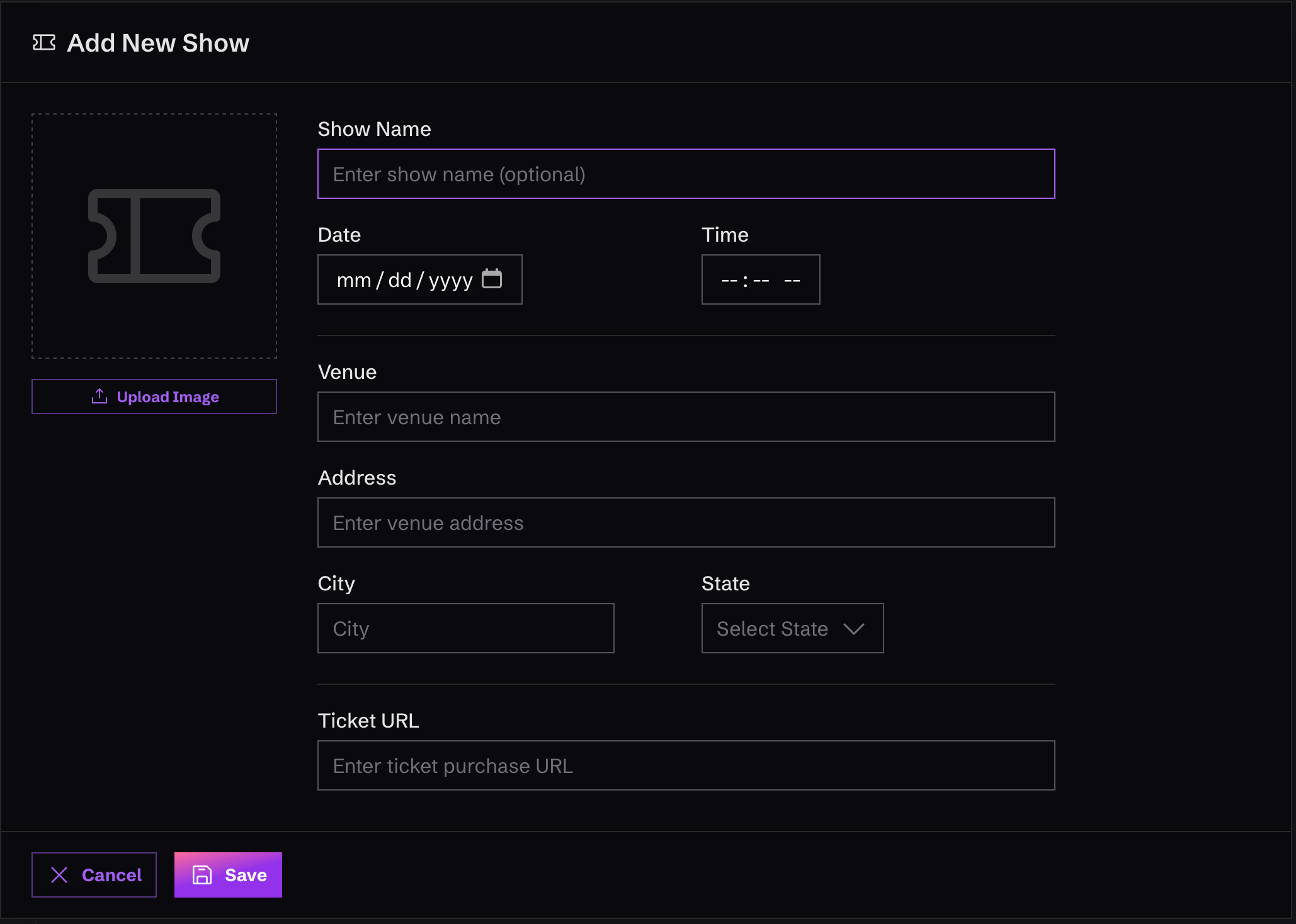Viewport: 1296px width, 924px height.
Task: Focus the venue Address input
Action: coord(686,522)
